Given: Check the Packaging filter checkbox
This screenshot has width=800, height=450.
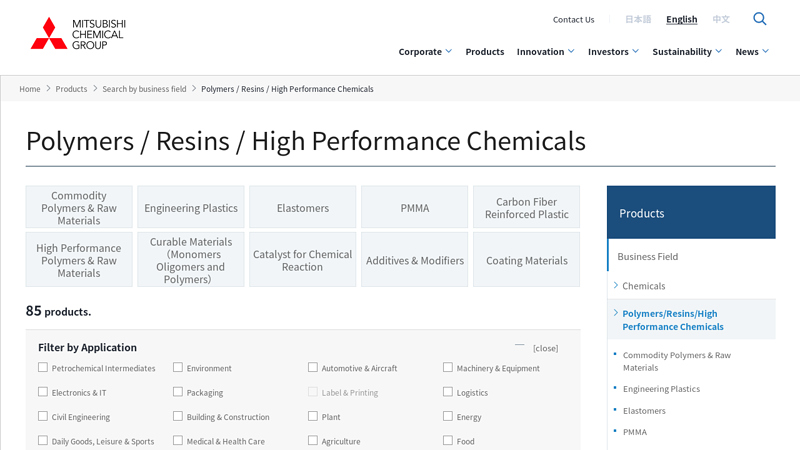Looking at the screenshot, I should [x=178, y=392].
